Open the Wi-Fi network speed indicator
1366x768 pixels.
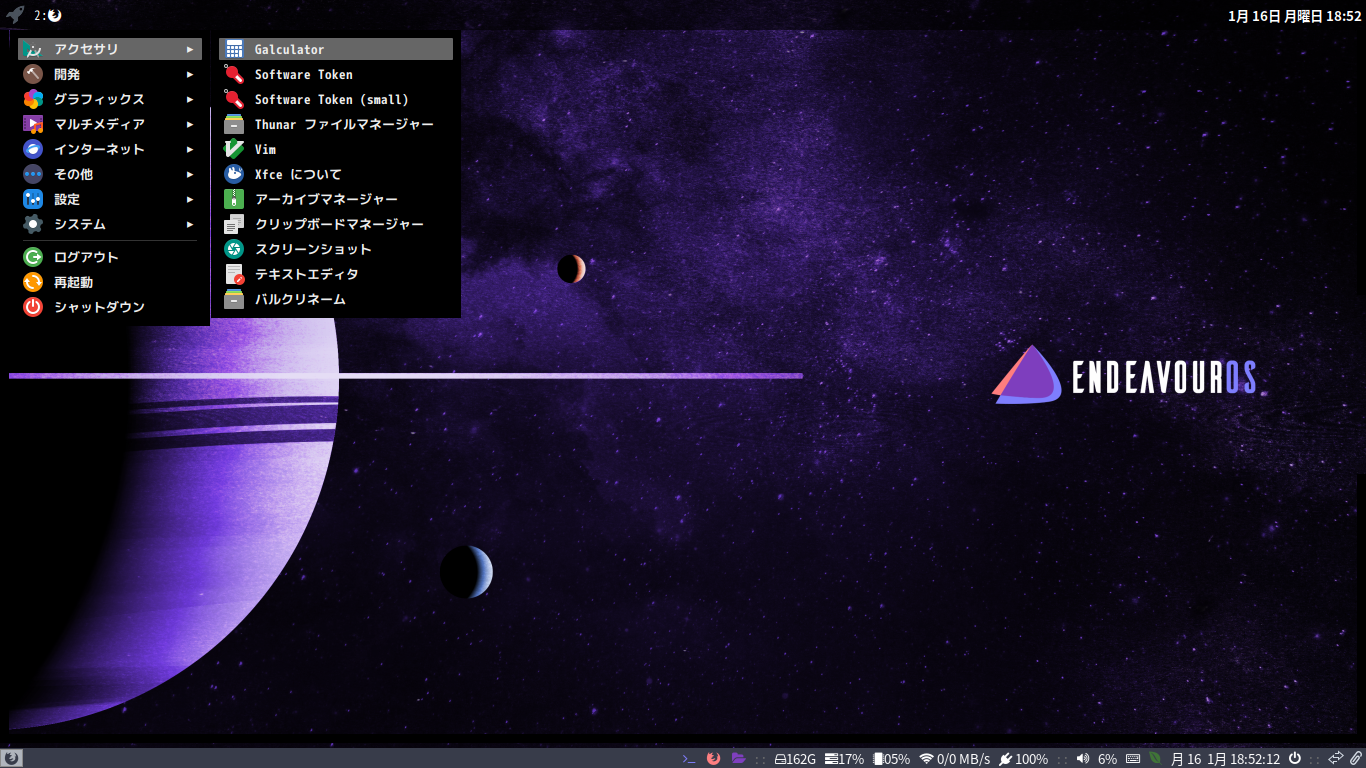[x=954, y=759]
